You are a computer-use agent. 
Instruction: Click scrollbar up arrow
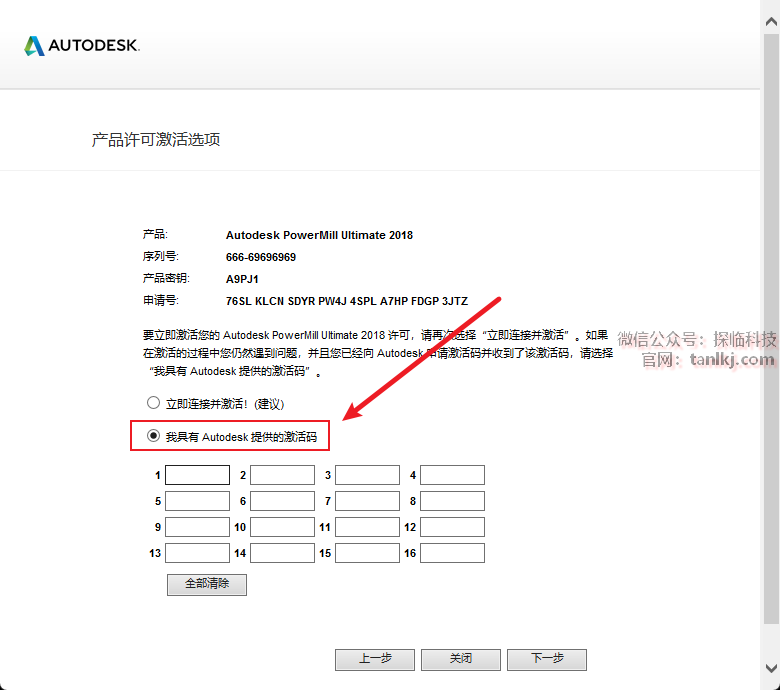tap(772, 21)
